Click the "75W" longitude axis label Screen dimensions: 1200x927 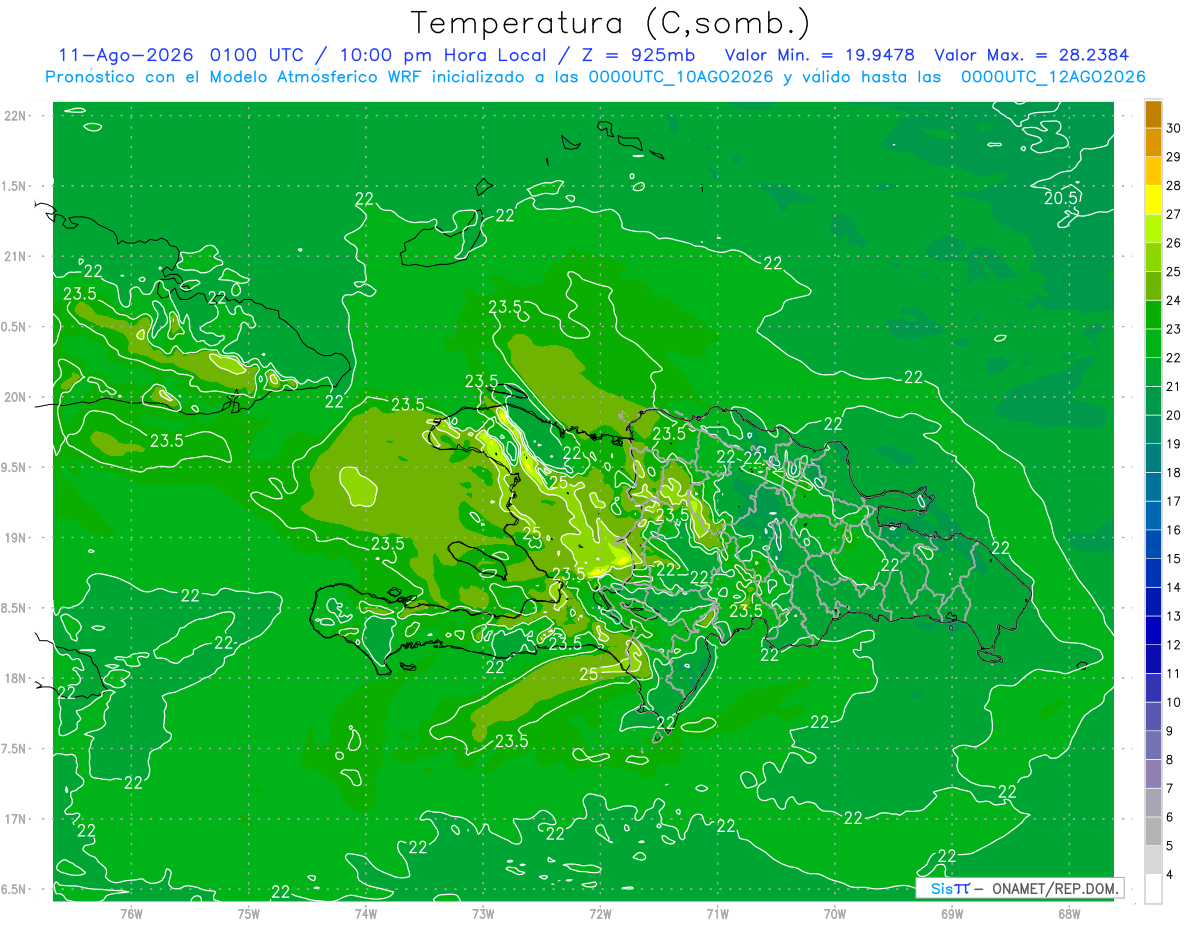tap(249, 913)
